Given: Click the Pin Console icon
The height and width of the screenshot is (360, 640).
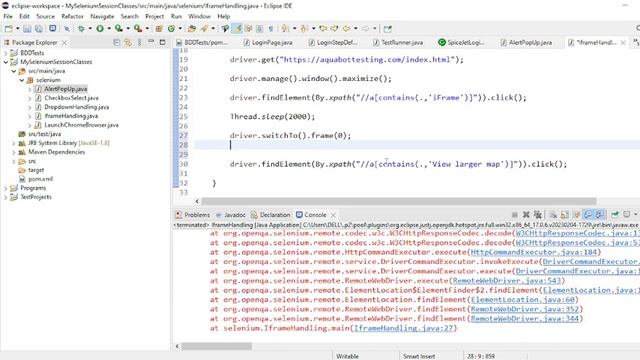Looking at the screenshot, I should [x=615, y=214].
